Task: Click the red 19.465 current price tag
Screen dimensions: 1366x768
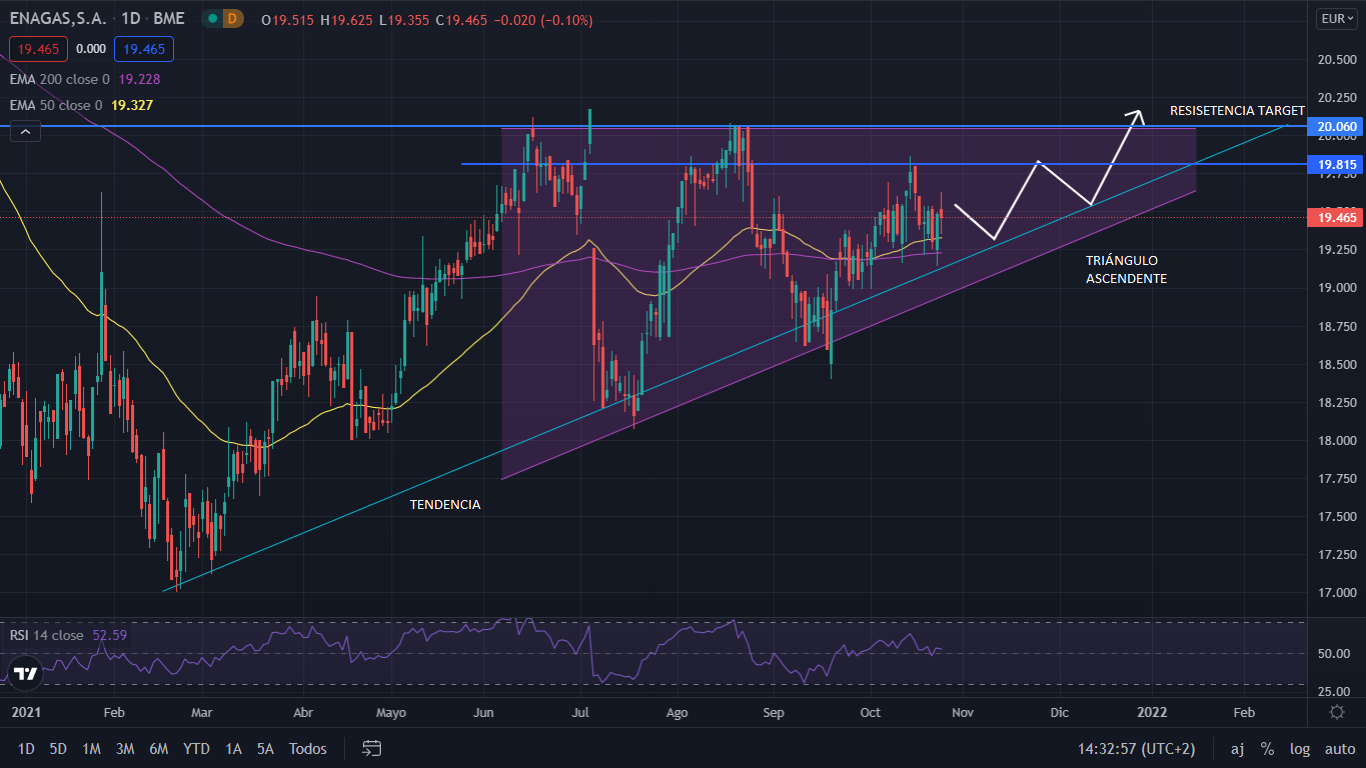Action: [1336, 217]
